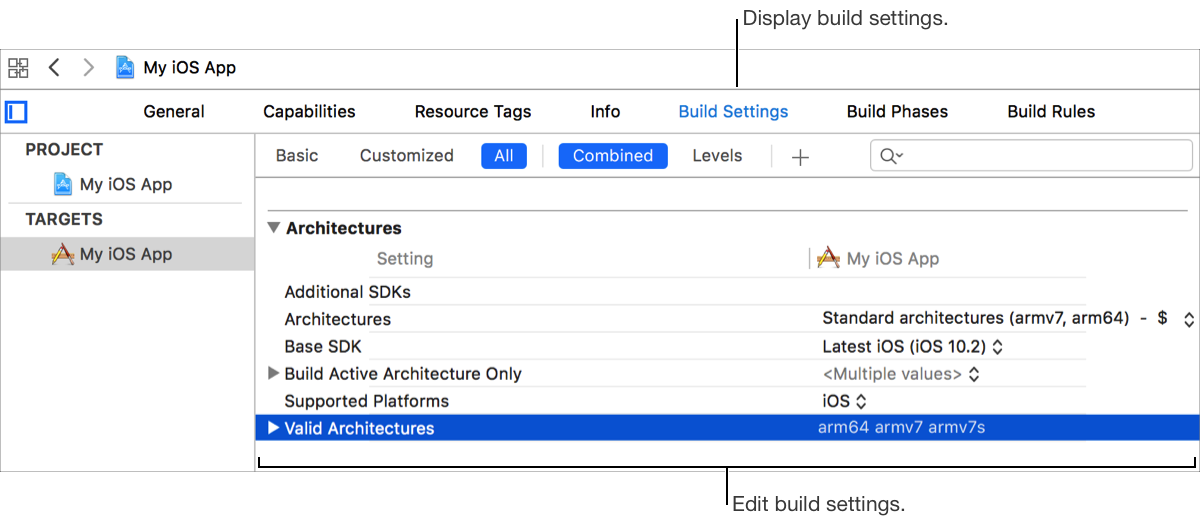Click the project file icon in the jump bar
This screenshot has width=1200, height=522.
(x=125, y=68)
